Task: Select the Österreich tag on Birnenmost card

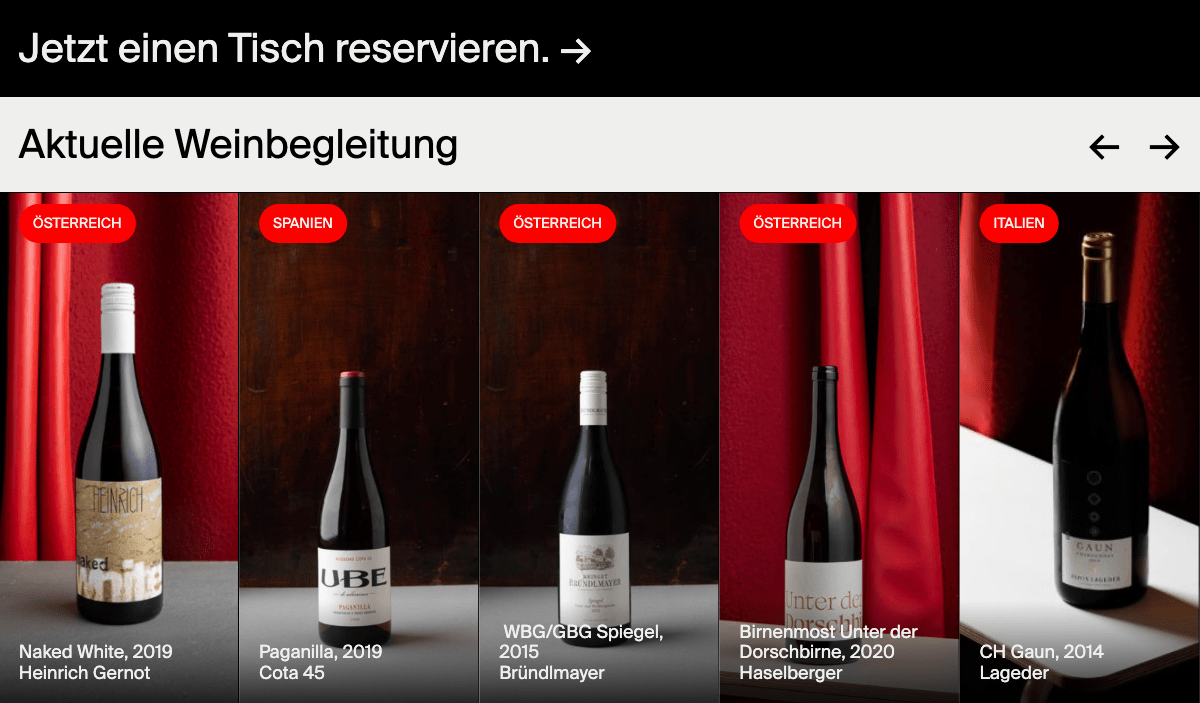Action: click(797, 223)
